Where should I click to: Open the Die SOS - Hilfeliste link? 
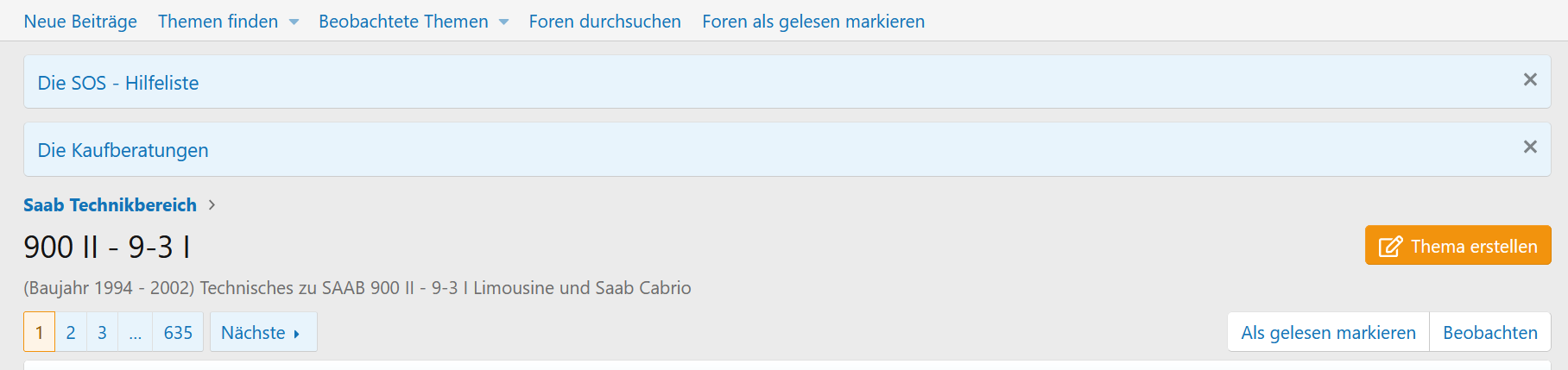tap(118, 83)
